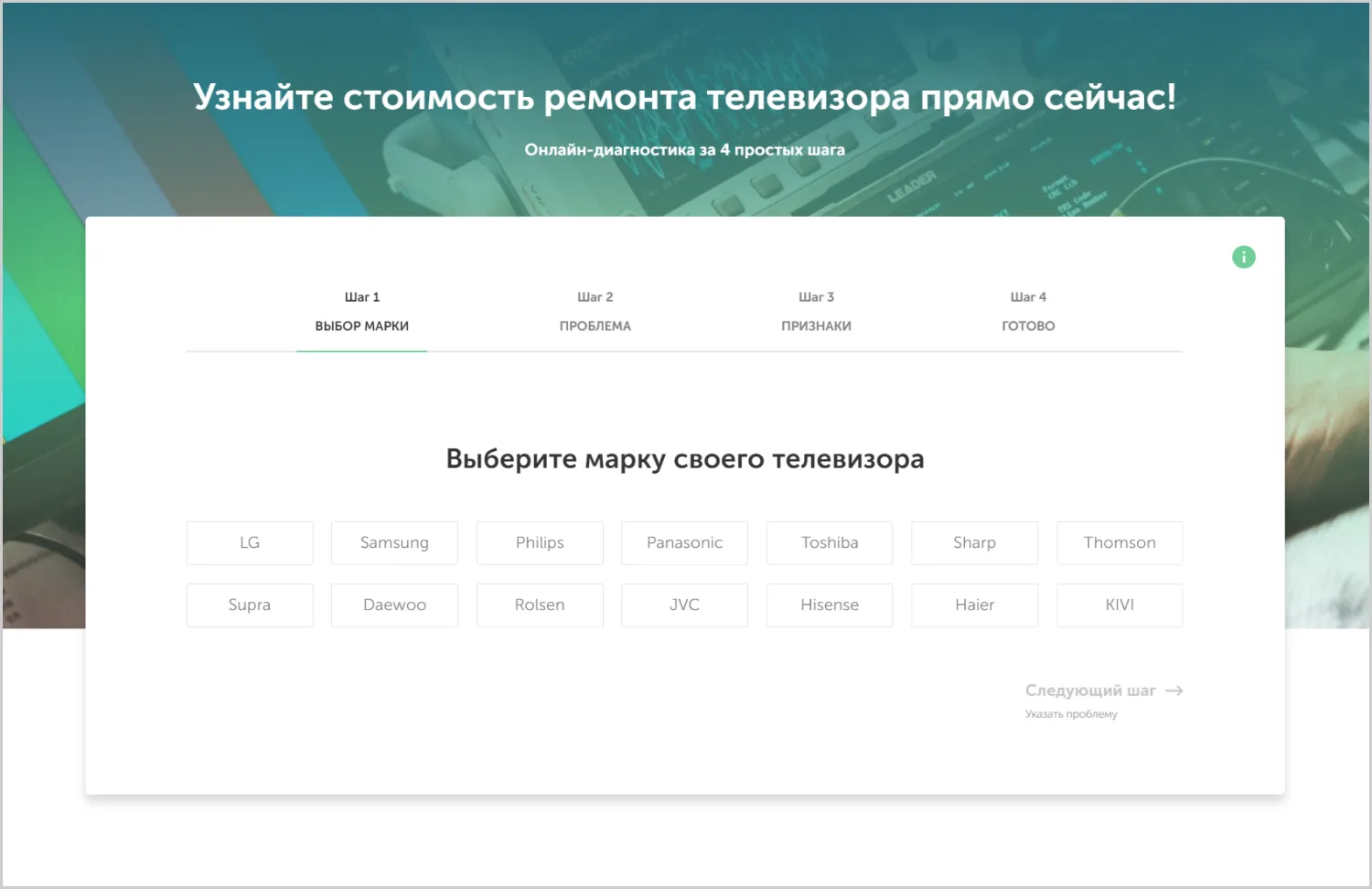Screen dimensions: 1372x889
Task: Click the heading Выберите марку своего телевизора
Action: click(x=685, y=459)
